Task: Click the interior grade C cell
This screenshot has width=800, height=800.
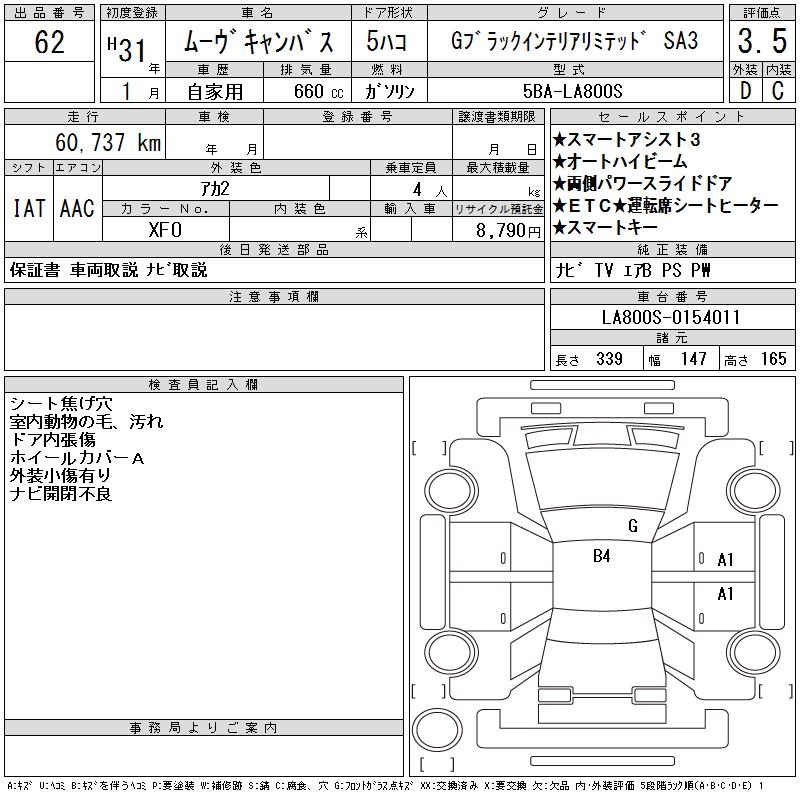Action: (778, 90)
